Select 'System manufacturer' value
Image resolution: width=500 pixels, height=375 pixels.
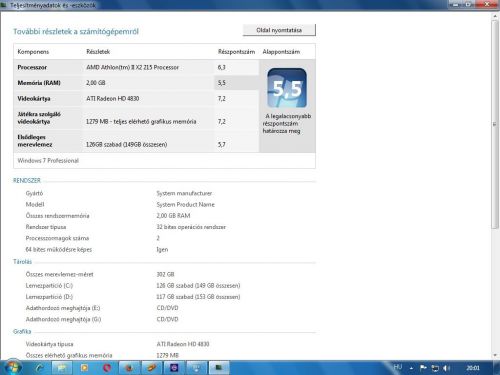point(184,193)
